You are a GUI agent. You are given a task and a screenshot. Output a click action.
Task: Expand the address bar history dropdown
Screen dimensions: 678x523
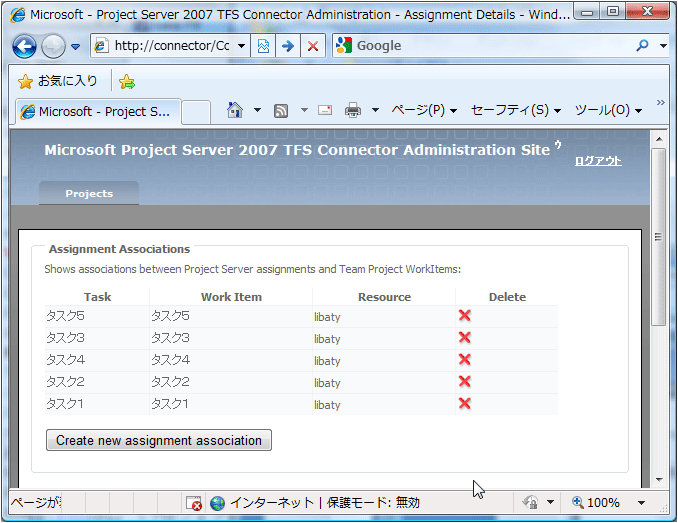(242, 45)
